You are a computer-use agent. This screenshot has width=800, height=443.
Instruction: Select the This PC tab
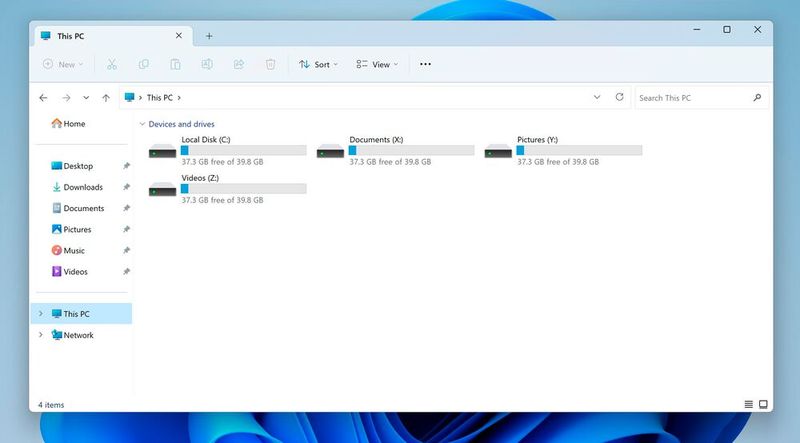113,36
